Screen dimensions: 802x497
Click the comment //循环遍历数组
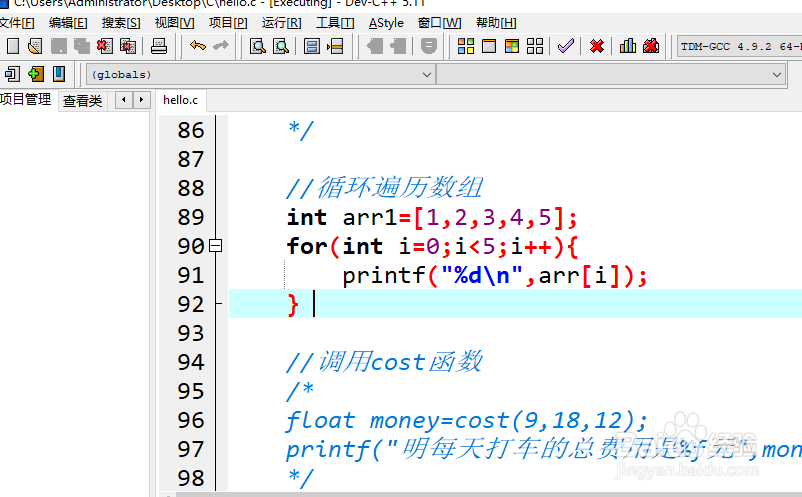click(384, 188)
